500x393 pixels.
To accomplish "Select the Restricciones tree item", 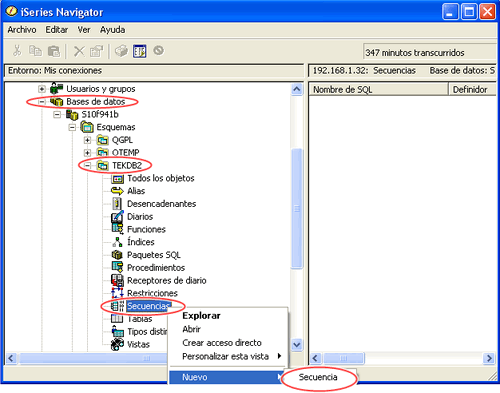I will tap(152, 293).
